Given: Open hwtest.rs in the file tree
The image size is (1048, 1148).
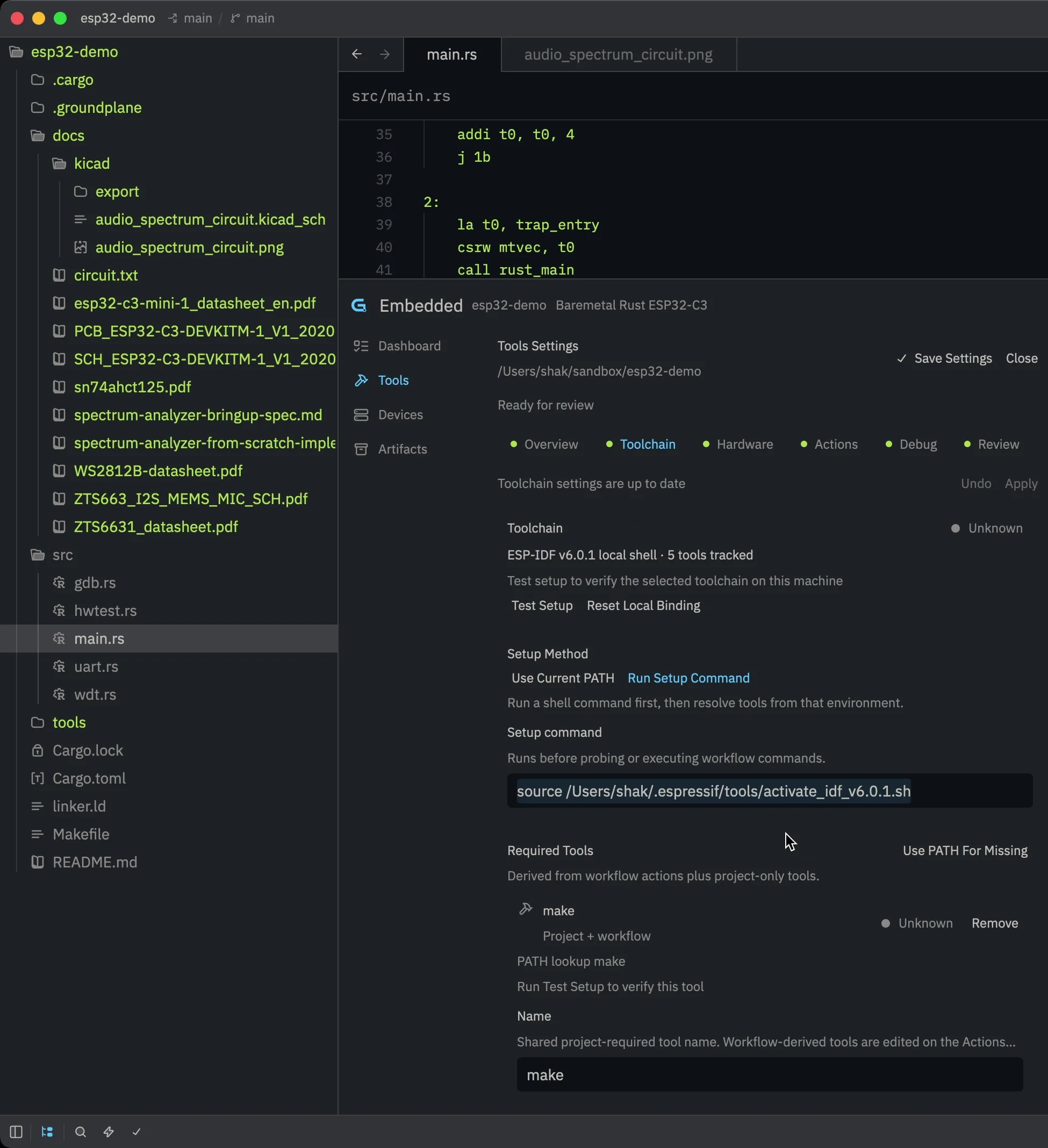Looking at the screenshot, I should pos(105,611).
